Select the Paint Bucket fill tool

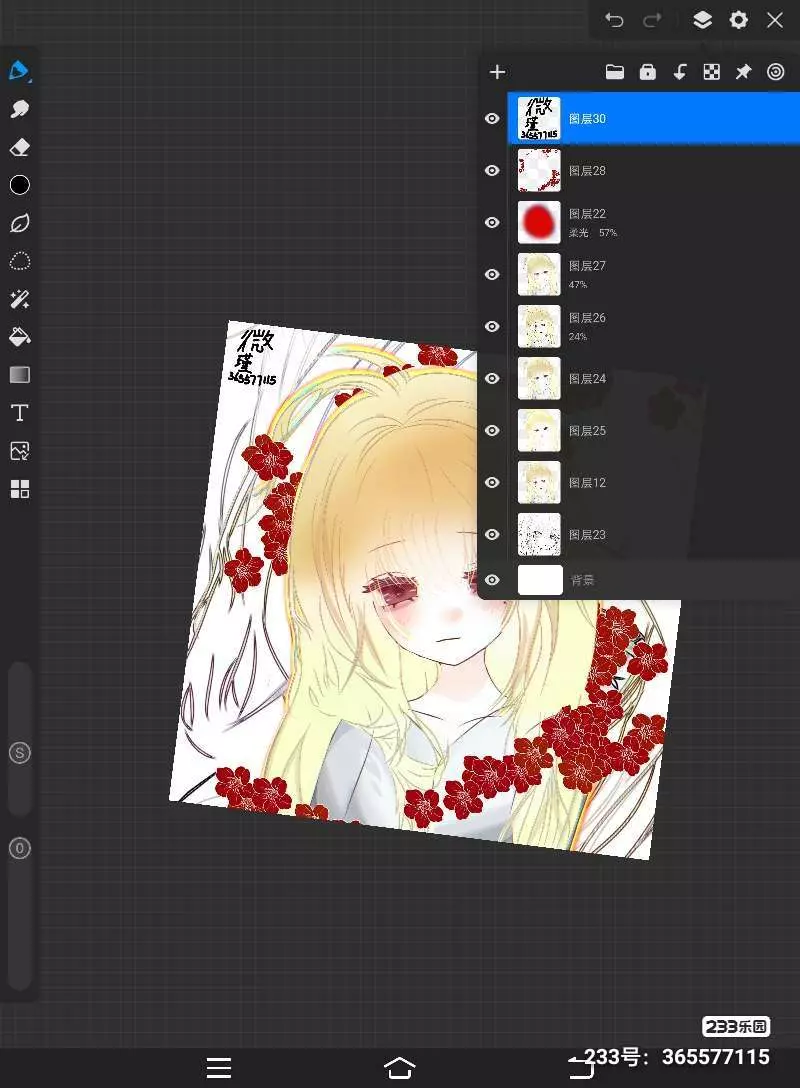coord(20,337)
